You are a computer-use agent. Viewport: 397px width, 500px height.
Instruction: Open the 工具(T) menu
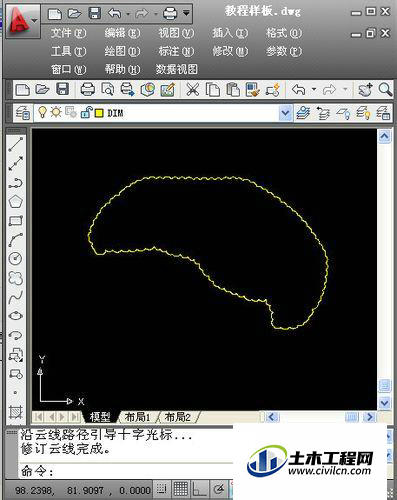click(68, 51)
